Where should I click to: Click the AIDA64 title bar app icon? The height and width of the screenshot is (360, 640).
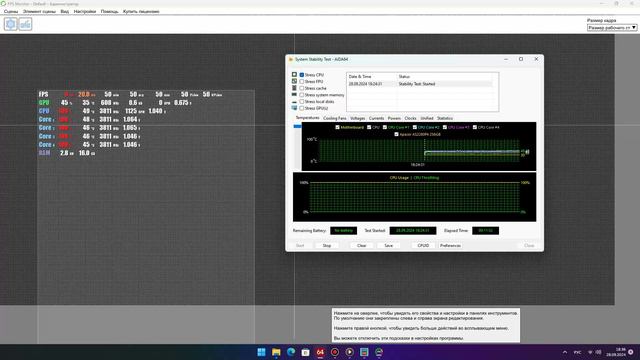coord(291,59)
